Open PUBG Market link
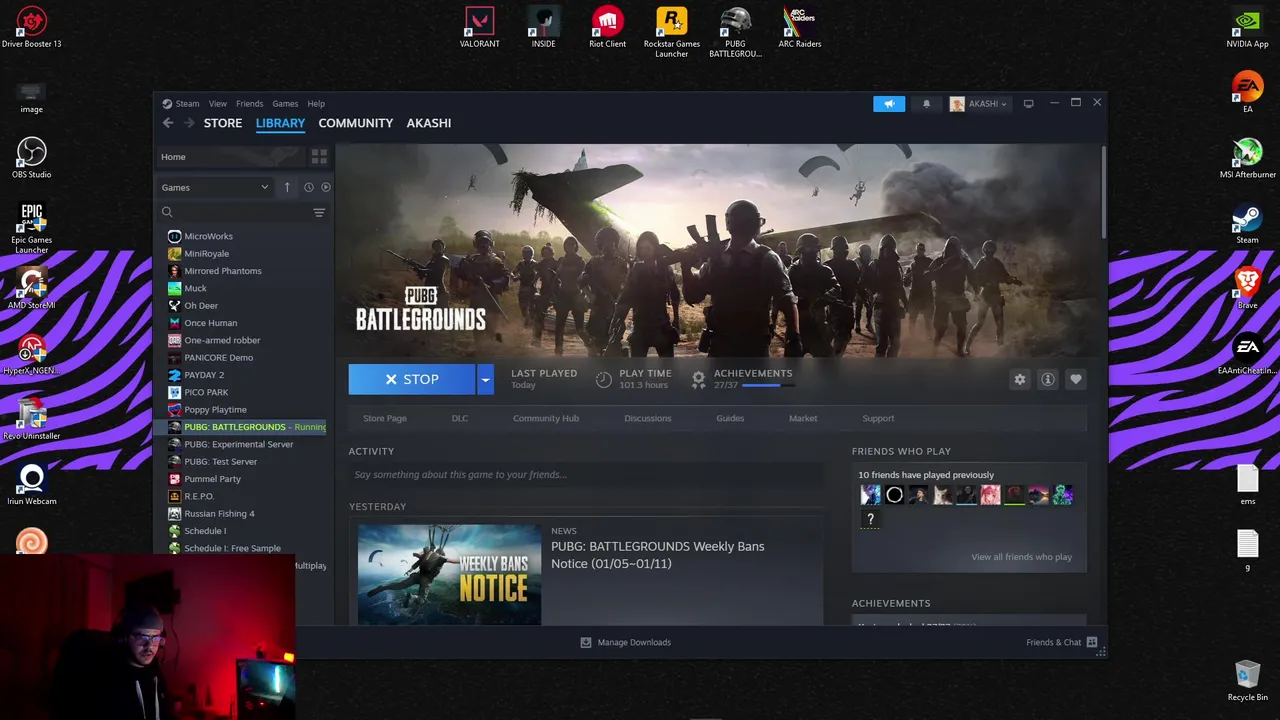The image size is (1280, 720). point(803,419)
